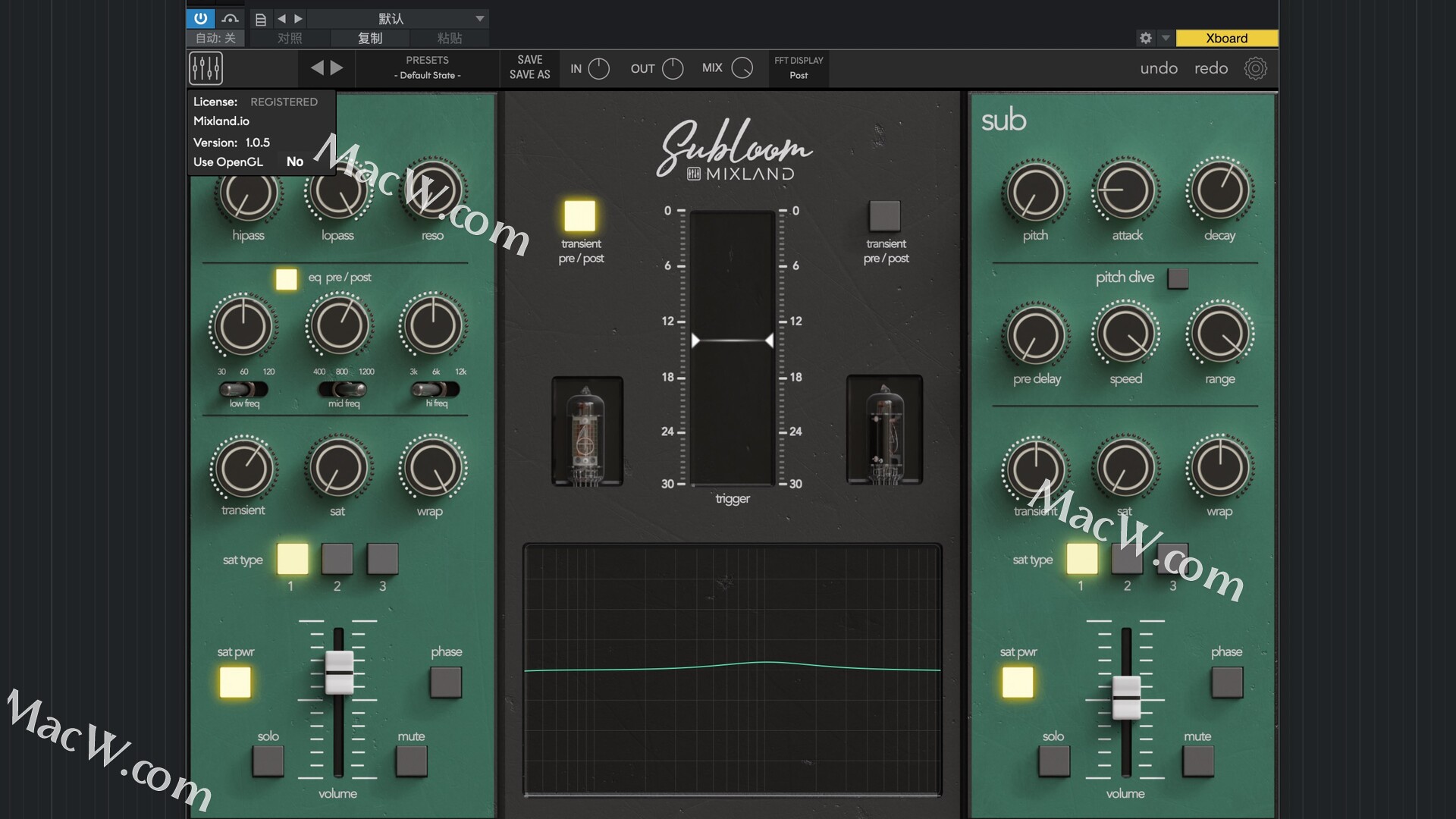Expand the arrow next to host gear

pyautogui.click(x=1166, y=38)
